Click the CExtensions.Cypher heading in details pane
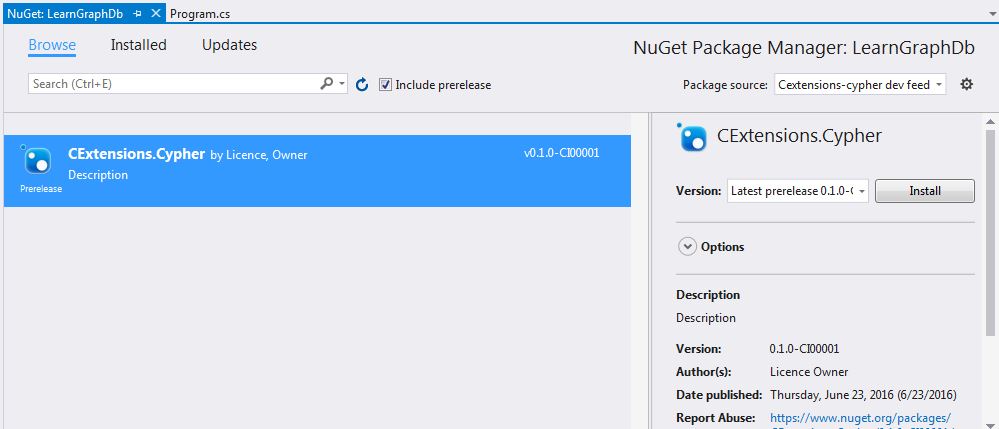This screenshot has width=999, height=429. click(x=800, y=136)
